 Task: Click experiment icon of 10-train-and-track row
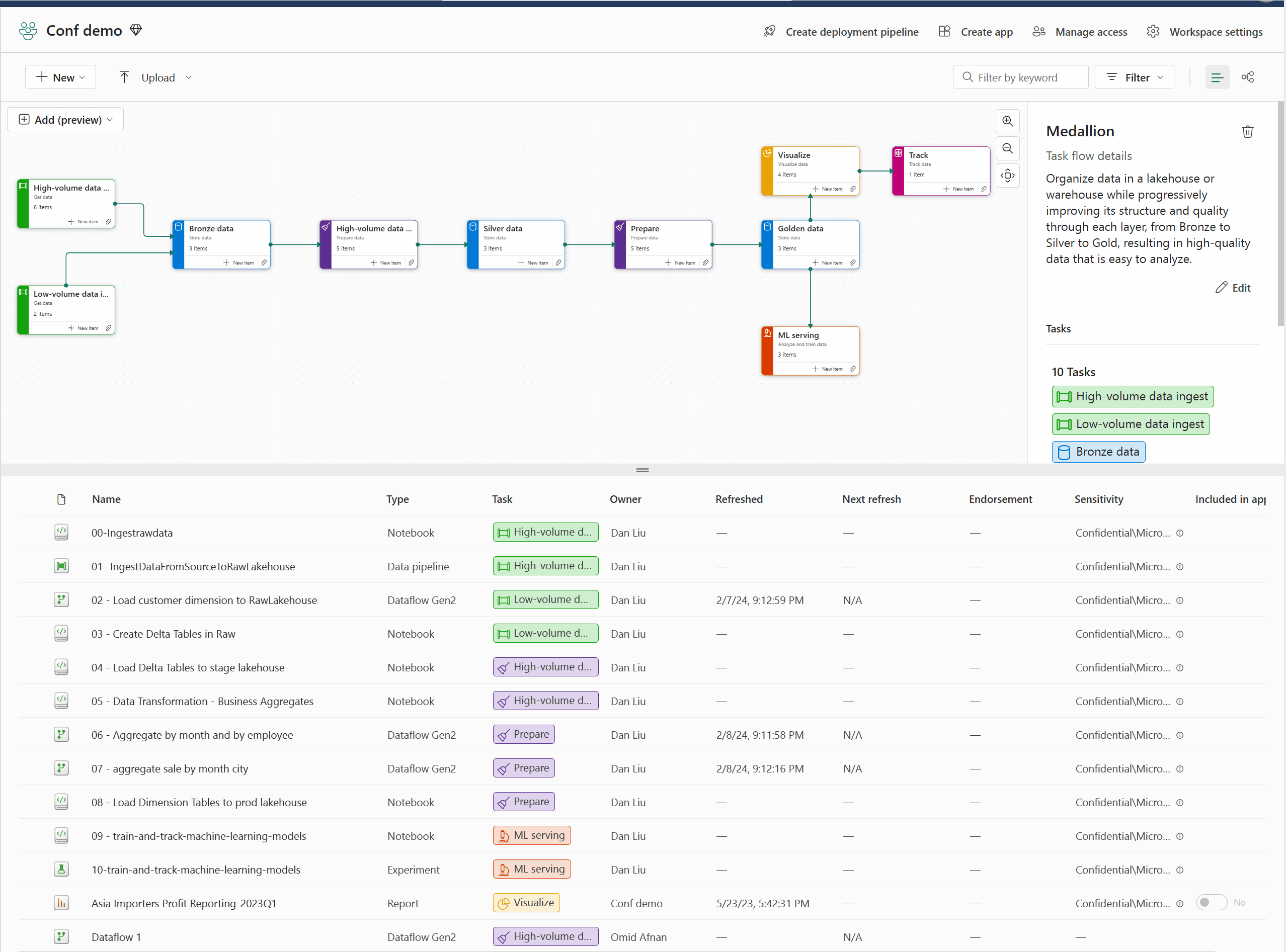(x=61, y=869)
